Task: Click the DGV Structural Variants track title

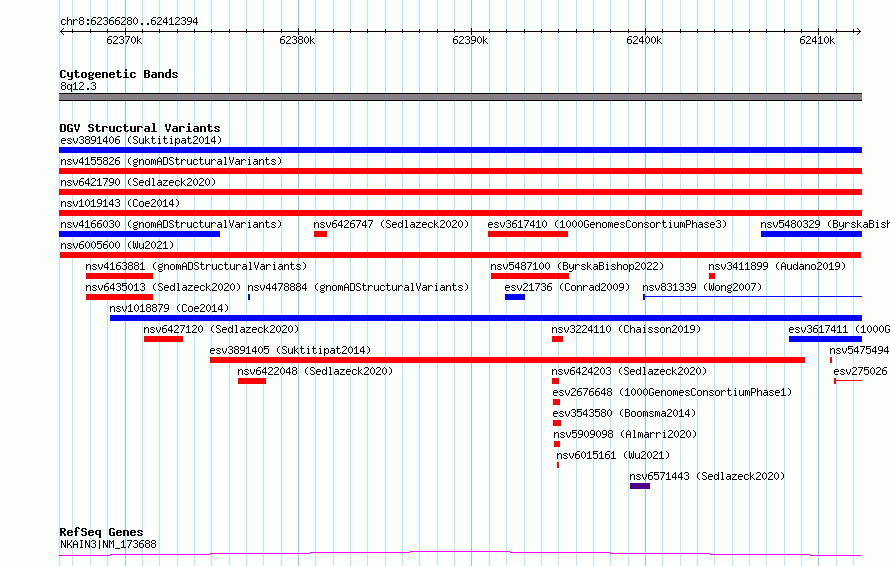Action: [x=140, y=128]
